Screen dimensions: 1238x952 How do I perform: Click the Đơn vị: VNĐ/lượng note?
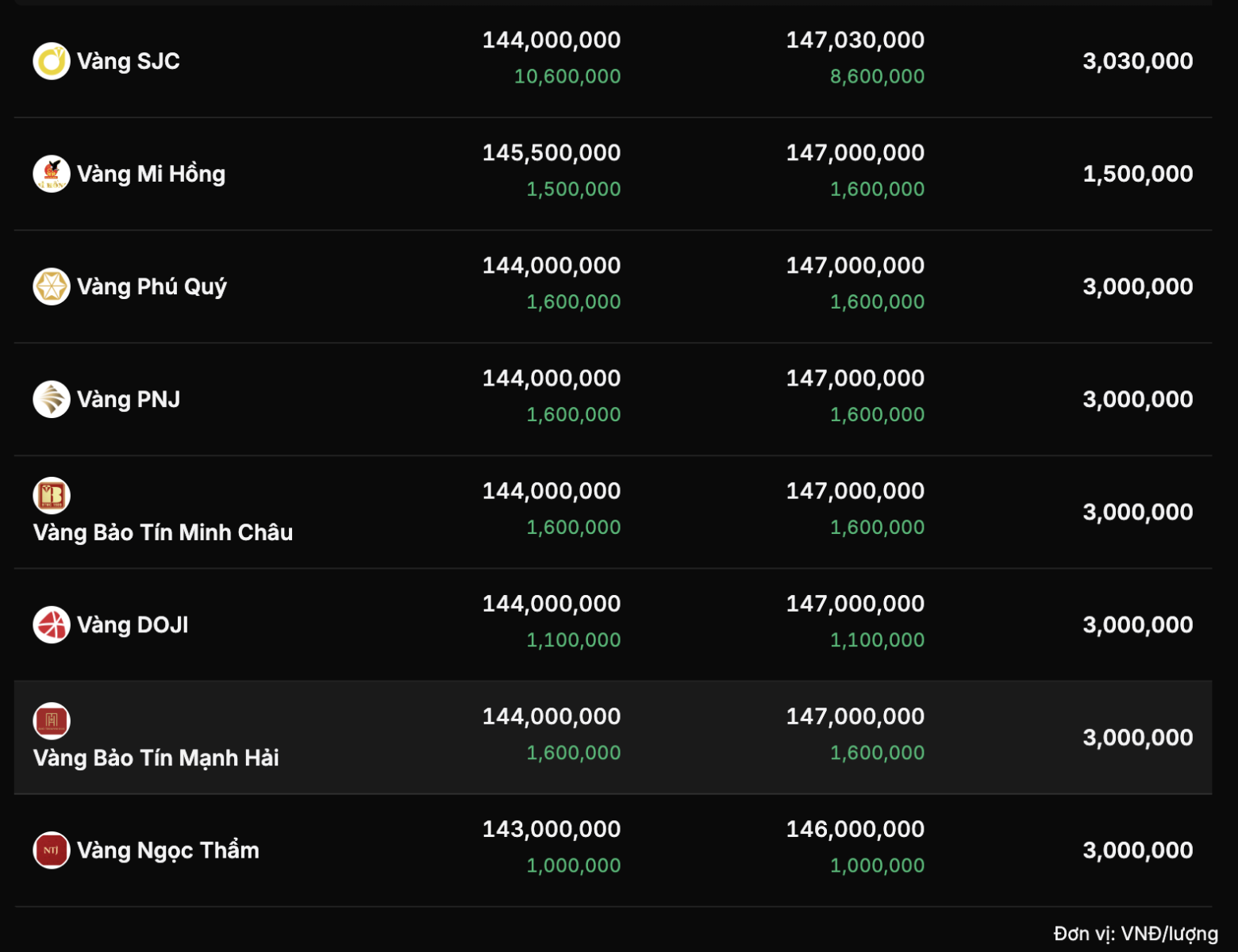[x=1136, y=934]
